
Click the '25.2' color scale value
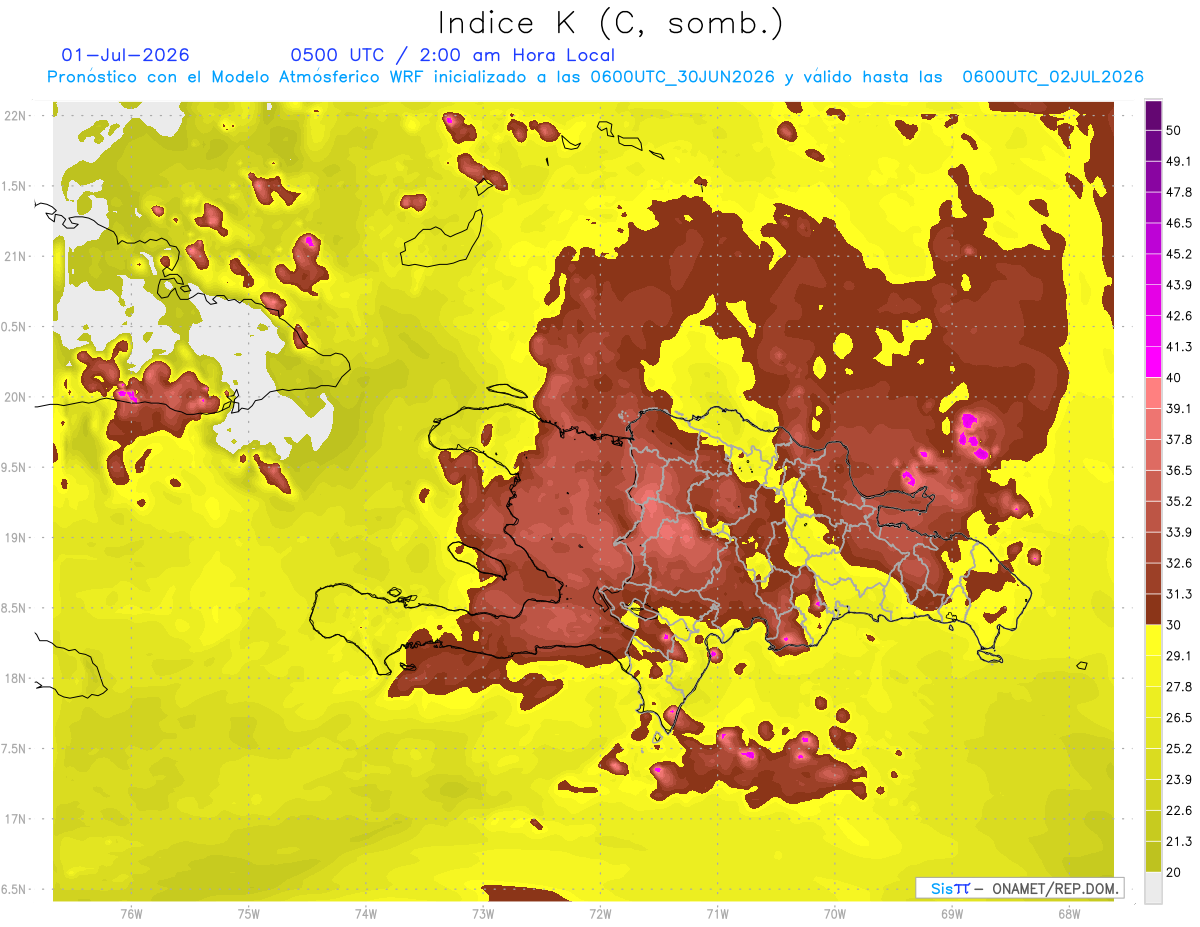click(1179, 748)
